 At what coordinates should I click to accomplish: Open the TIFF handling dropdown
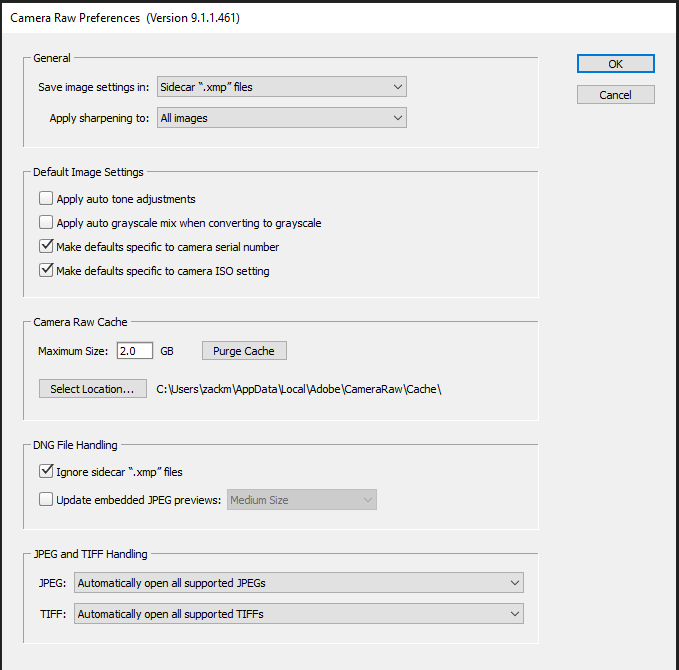[299, 614]
